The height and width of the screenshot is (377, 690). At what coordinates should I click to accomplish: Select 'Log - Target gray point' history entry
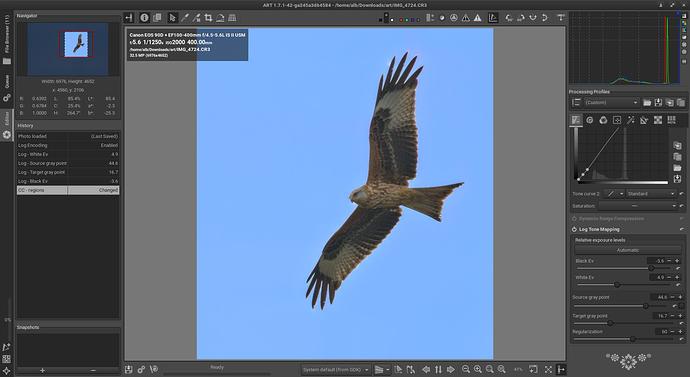(68, 172)
